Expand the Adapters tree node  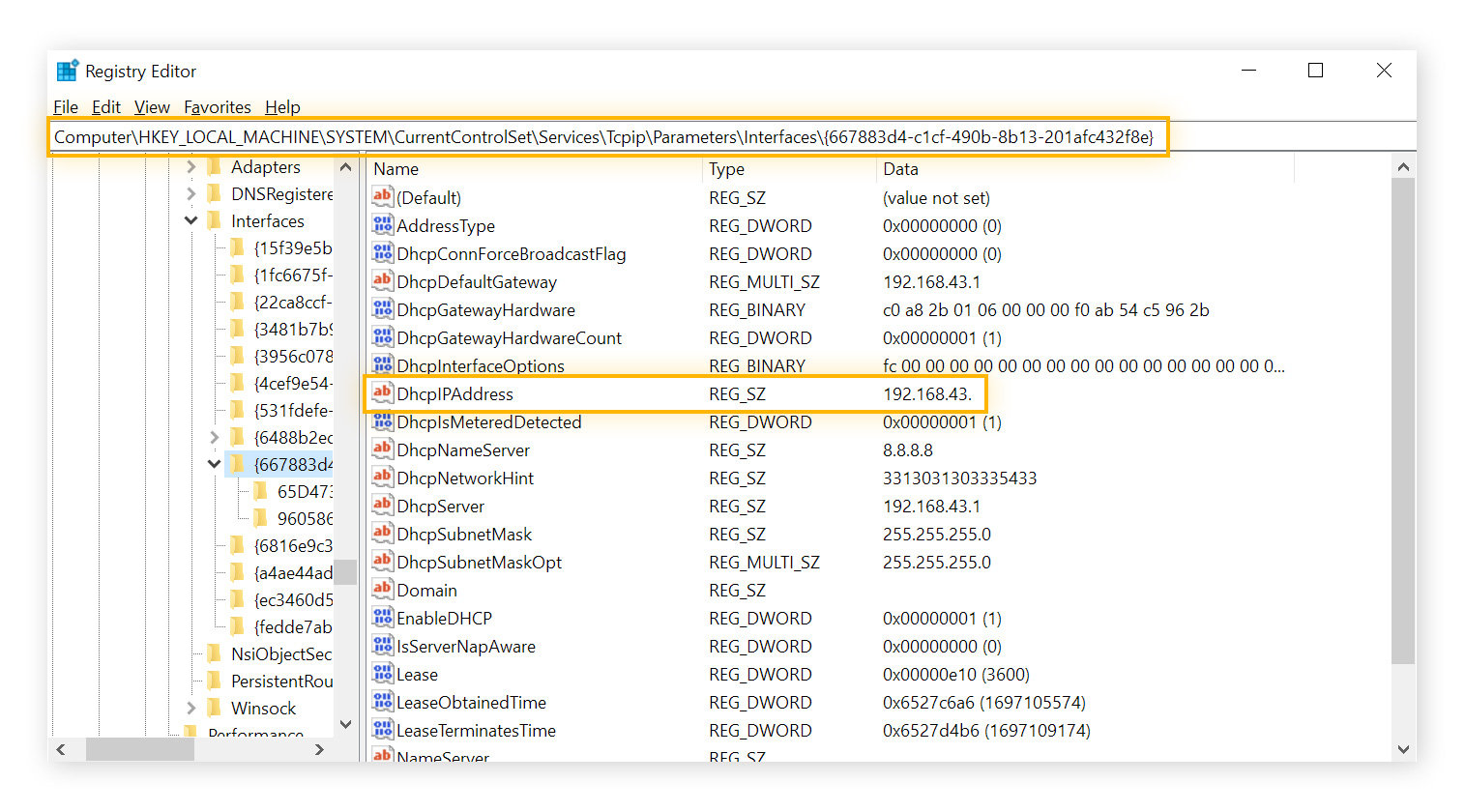click(x=190, y=166)
